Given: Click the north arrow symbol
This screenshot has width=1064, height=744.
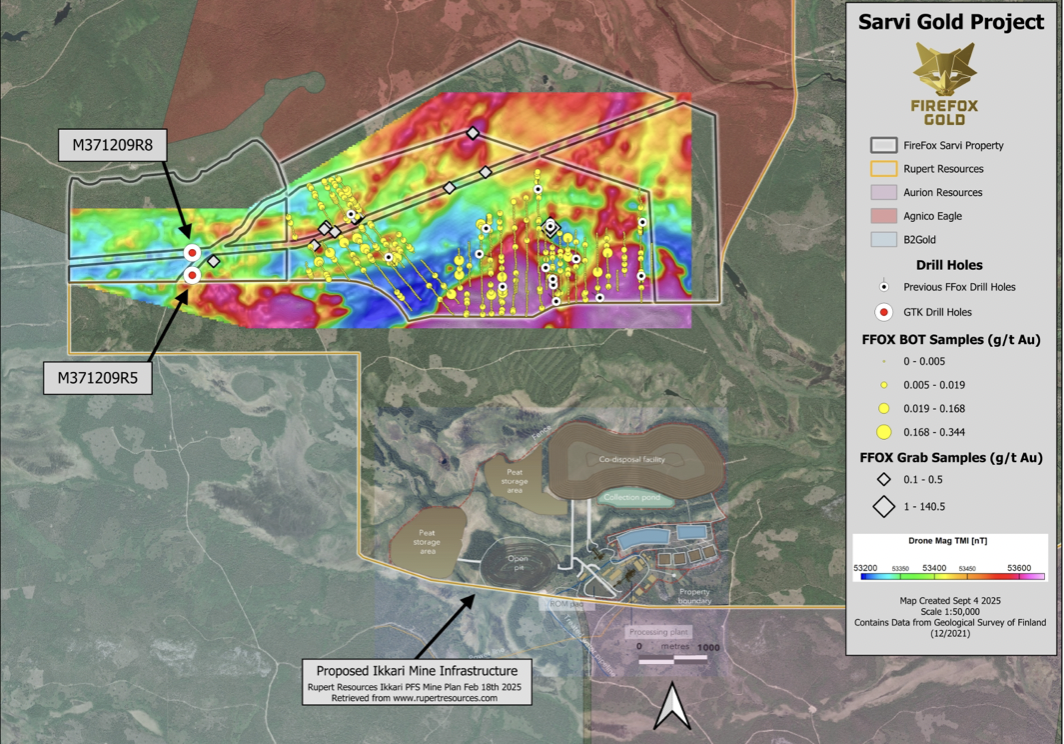Looking at the screenshot, I should pos(672,706).
